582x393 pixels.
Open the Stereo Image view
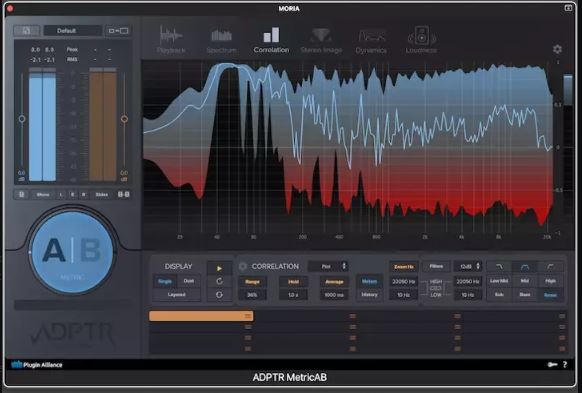[321, 40]
